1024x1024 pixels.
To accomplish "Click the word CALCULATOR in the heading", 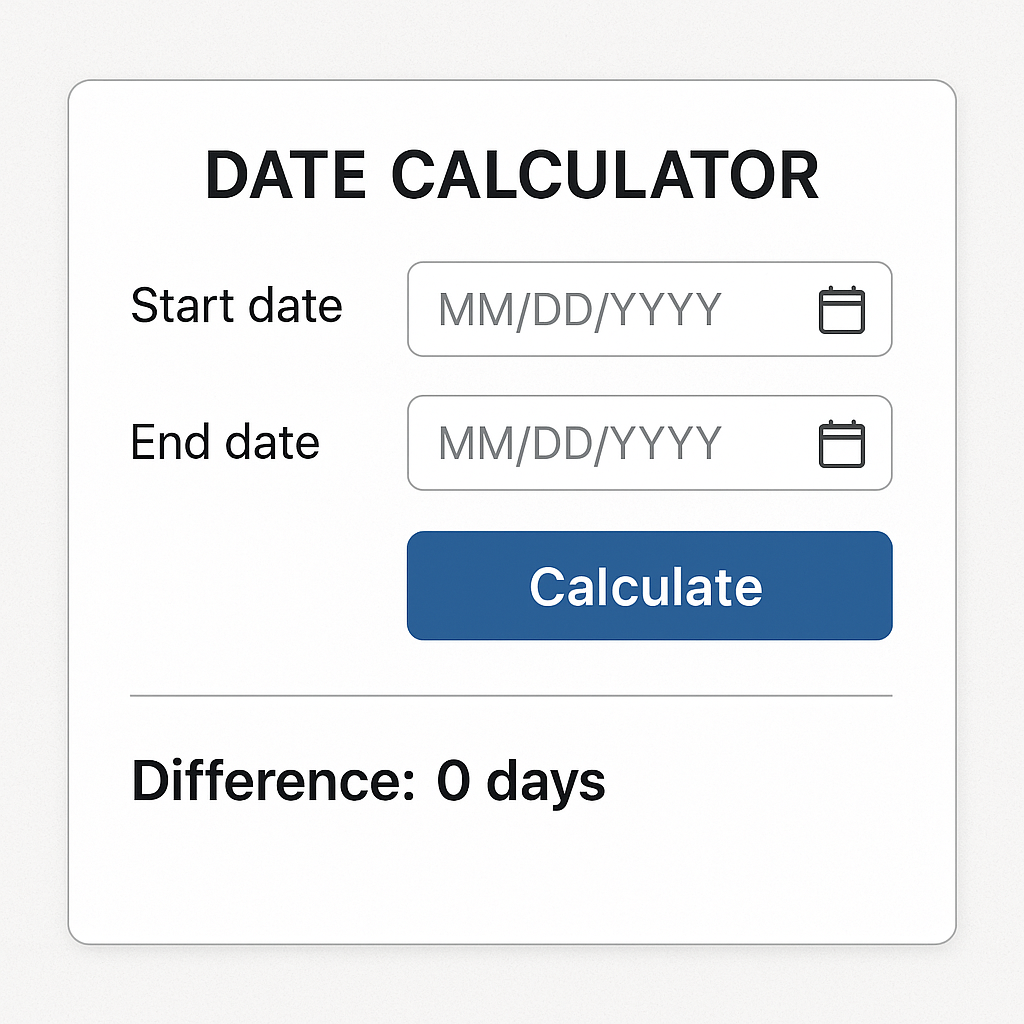I will coord(606,175).
